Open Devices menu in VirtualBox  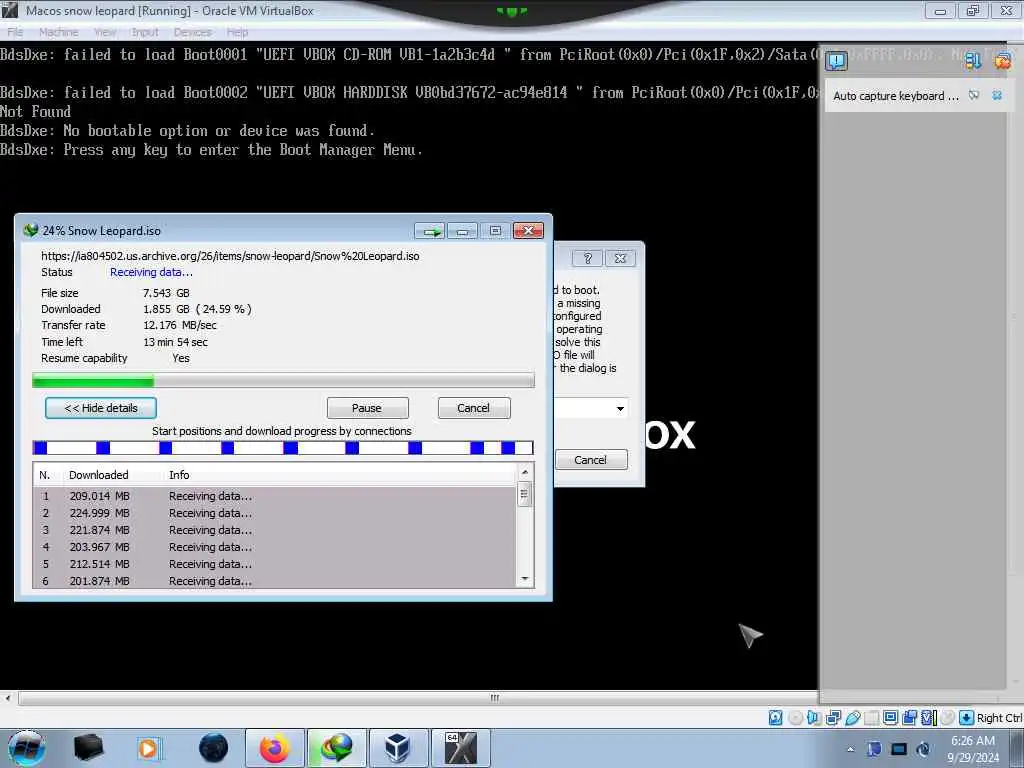click(193, 32)
